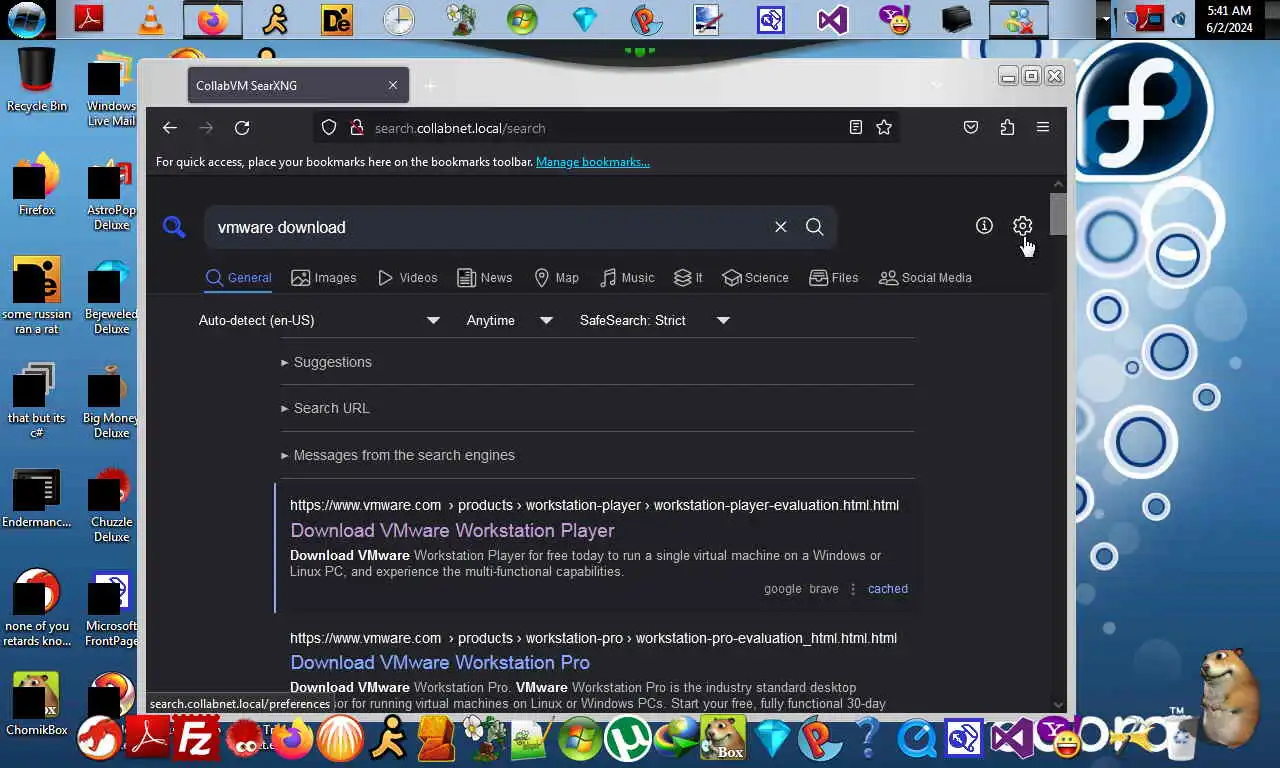Submit search with the magnifier button
The width and height of the screenshot is (1280, 768).
tap(815, 227)
